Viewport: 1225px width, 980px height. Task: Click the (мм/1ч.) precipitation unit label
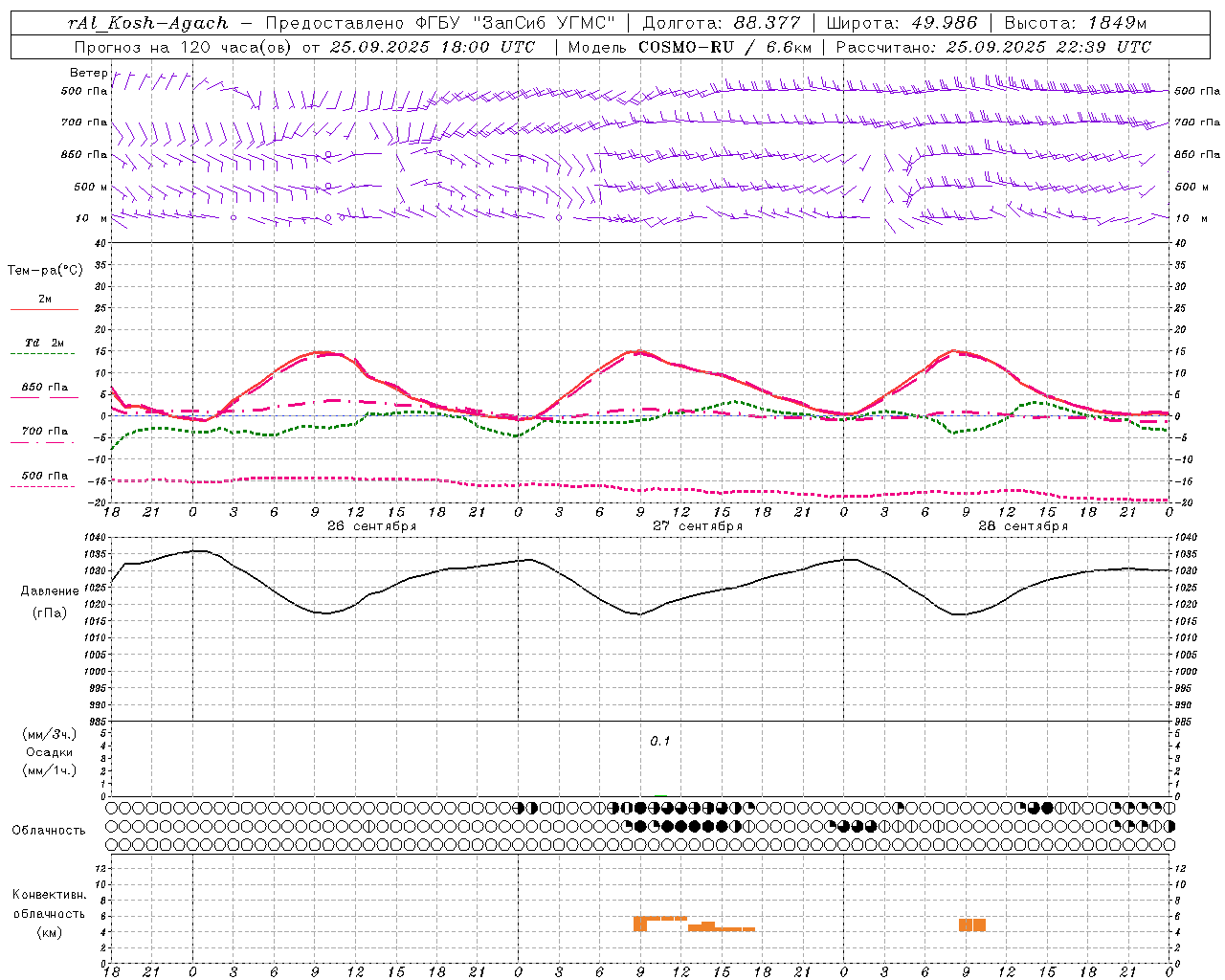pyautogui.click(x=50, y=770)
